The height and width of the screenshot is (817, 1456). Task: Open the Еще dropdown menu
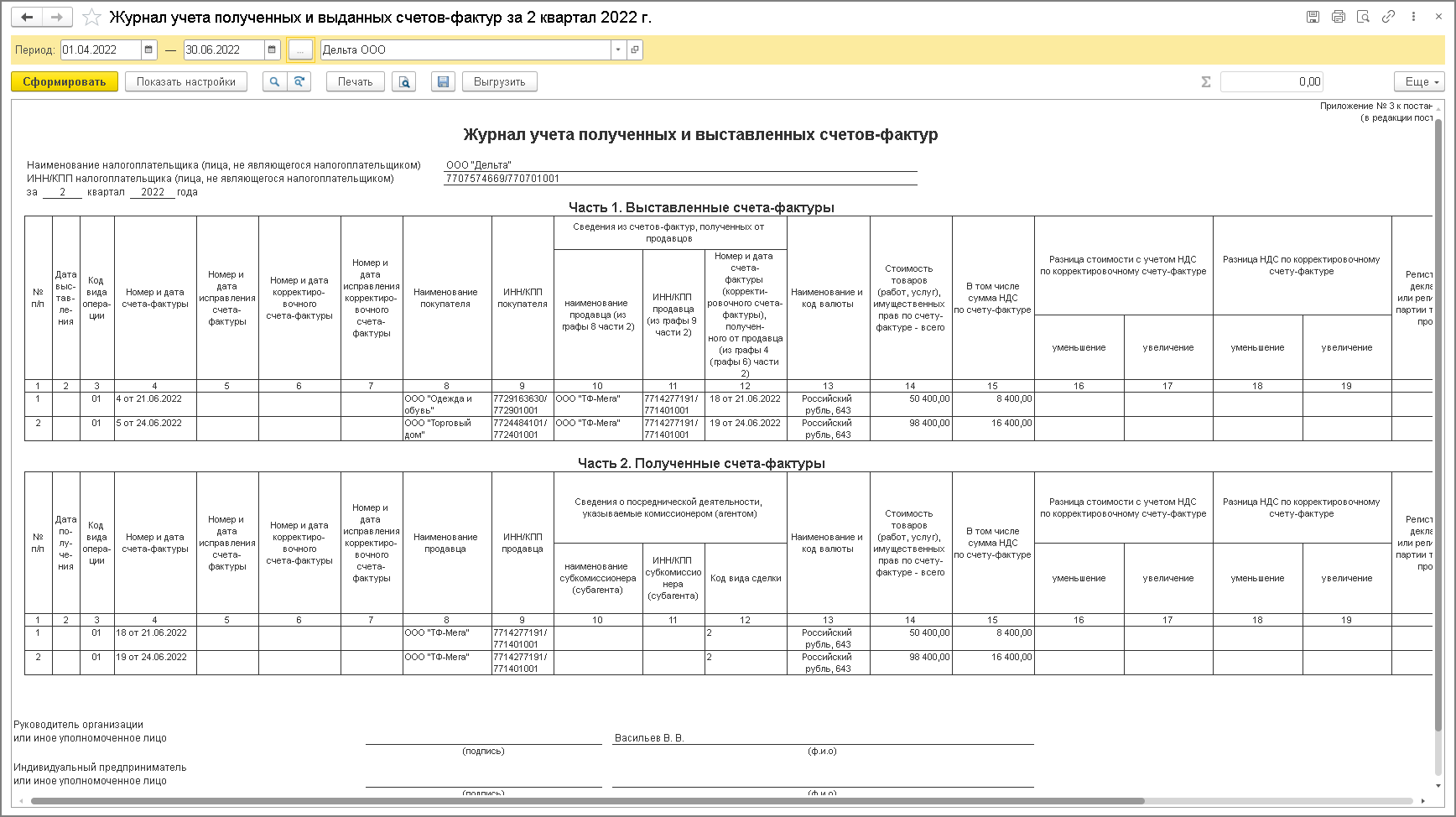point(1420,81)
